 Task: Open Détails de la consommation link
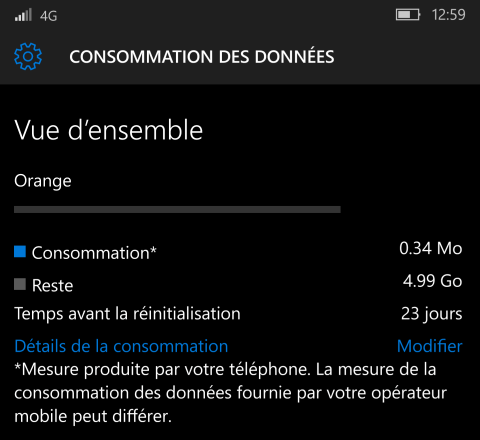click(x=121, y=346)
